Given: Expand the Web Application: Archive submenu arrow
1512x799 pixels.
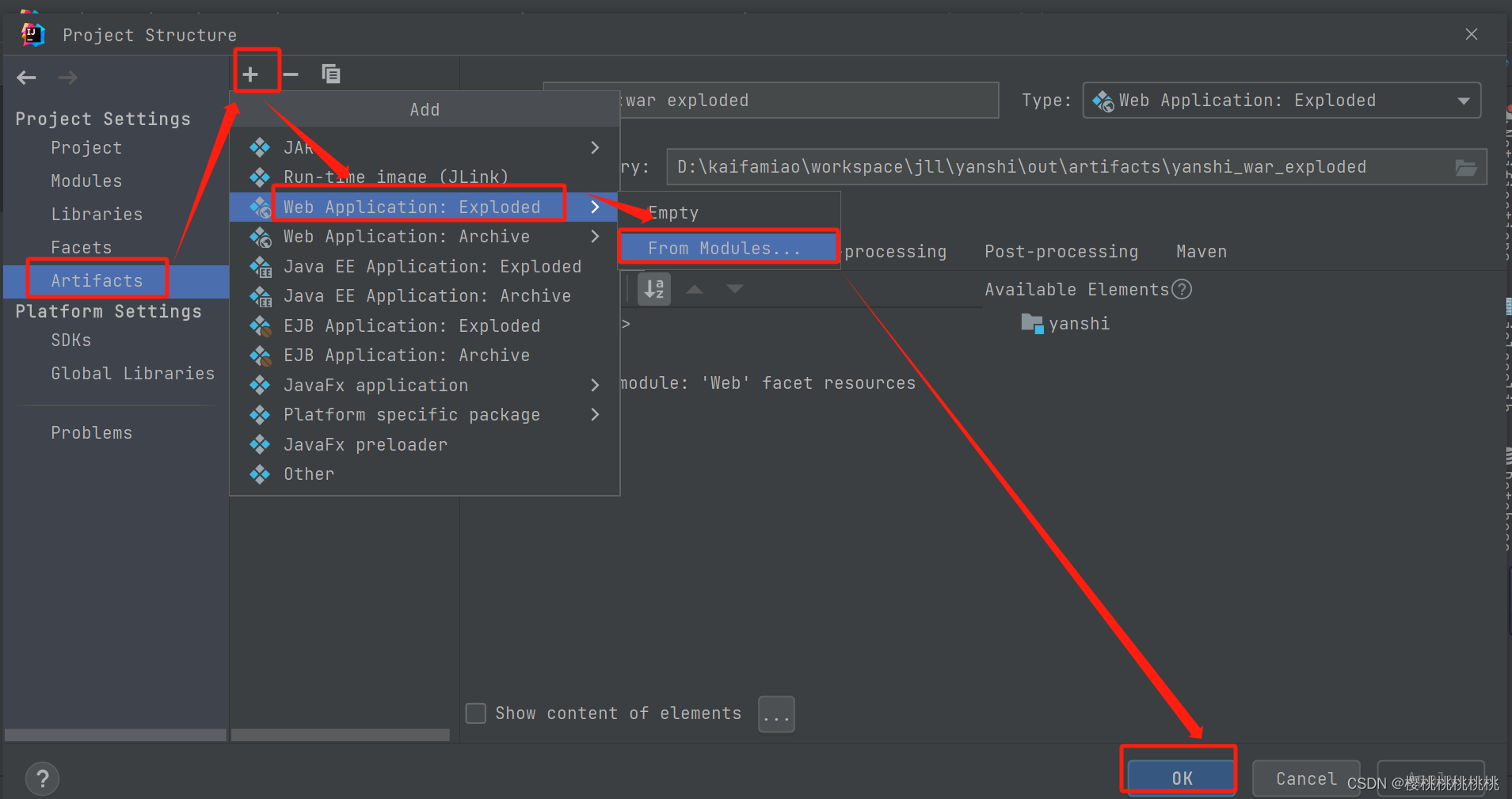Looking at the screenshot, I should tap(595, 237).
